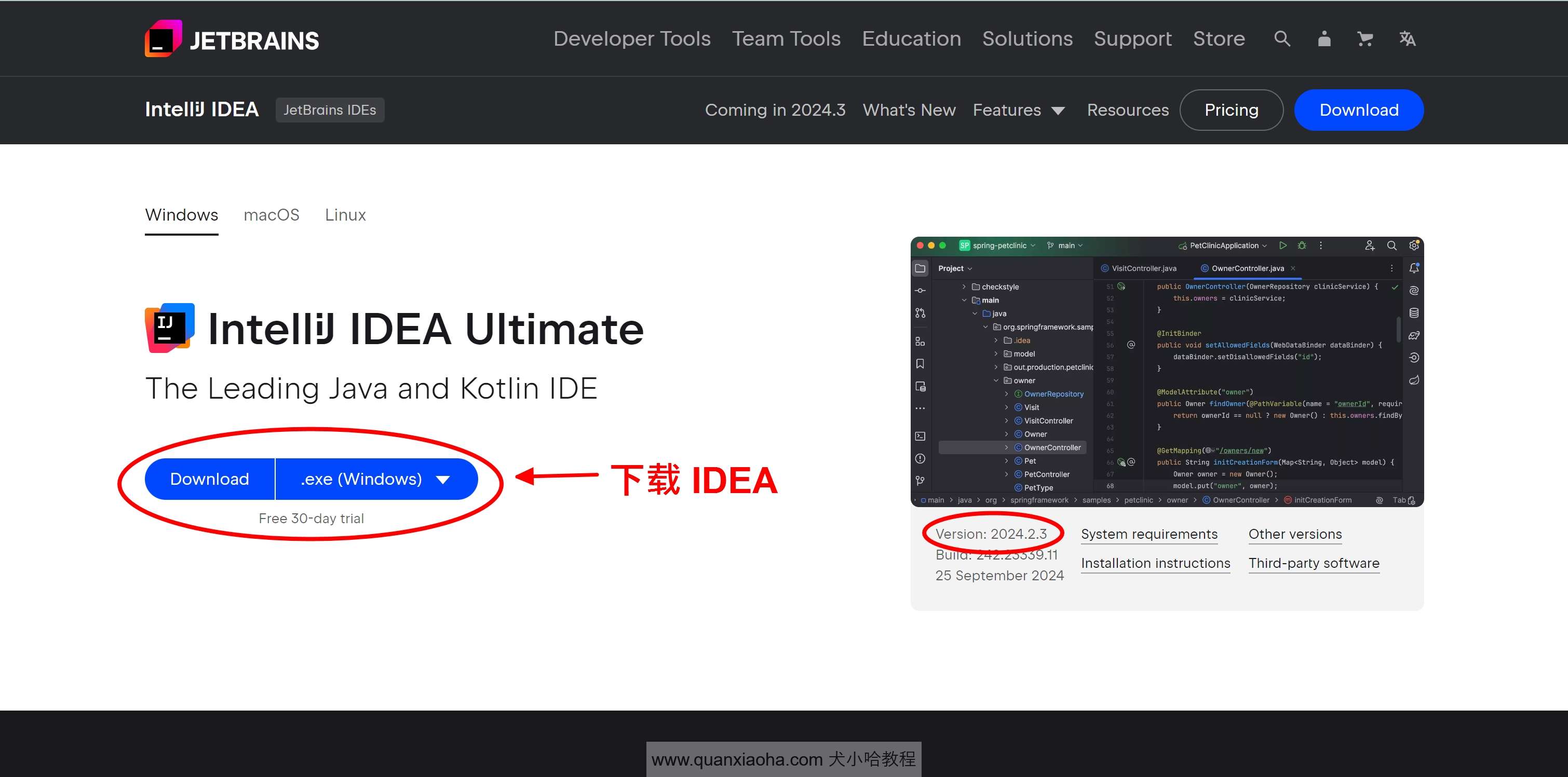Select the Terminal icon in the IDE sidebar

pyautogui.click(x=921, y=437)
